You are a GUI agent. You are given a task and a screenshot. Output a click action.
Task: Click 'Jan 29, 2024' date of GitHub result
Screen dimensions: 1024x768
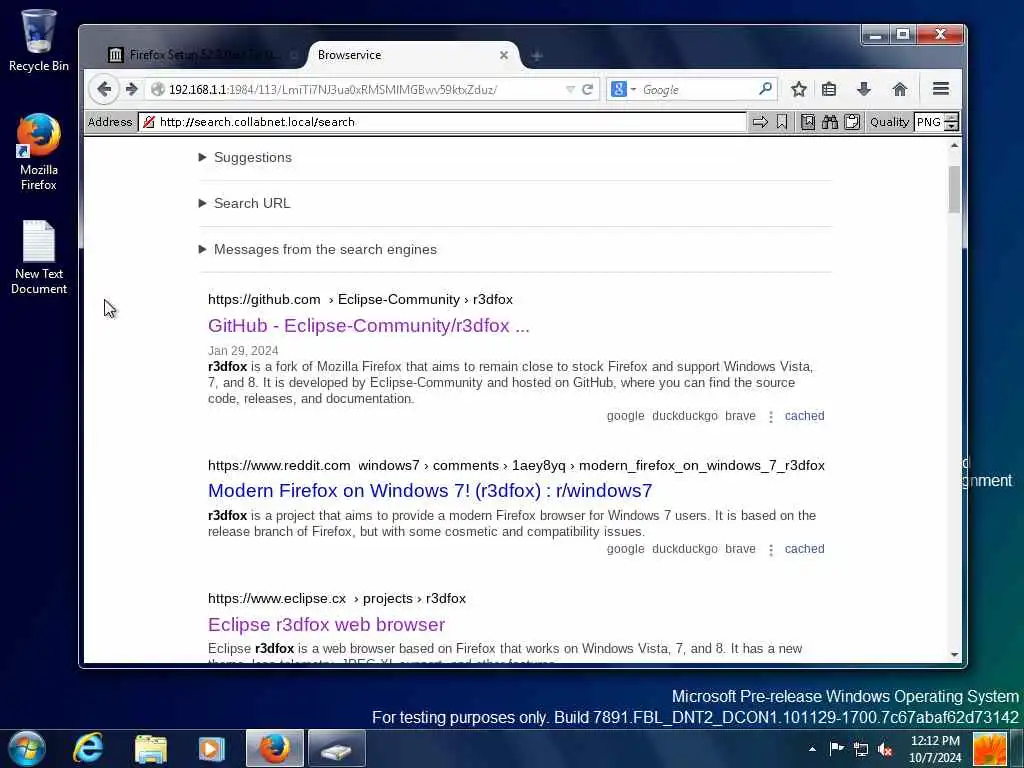click(243, 351)
